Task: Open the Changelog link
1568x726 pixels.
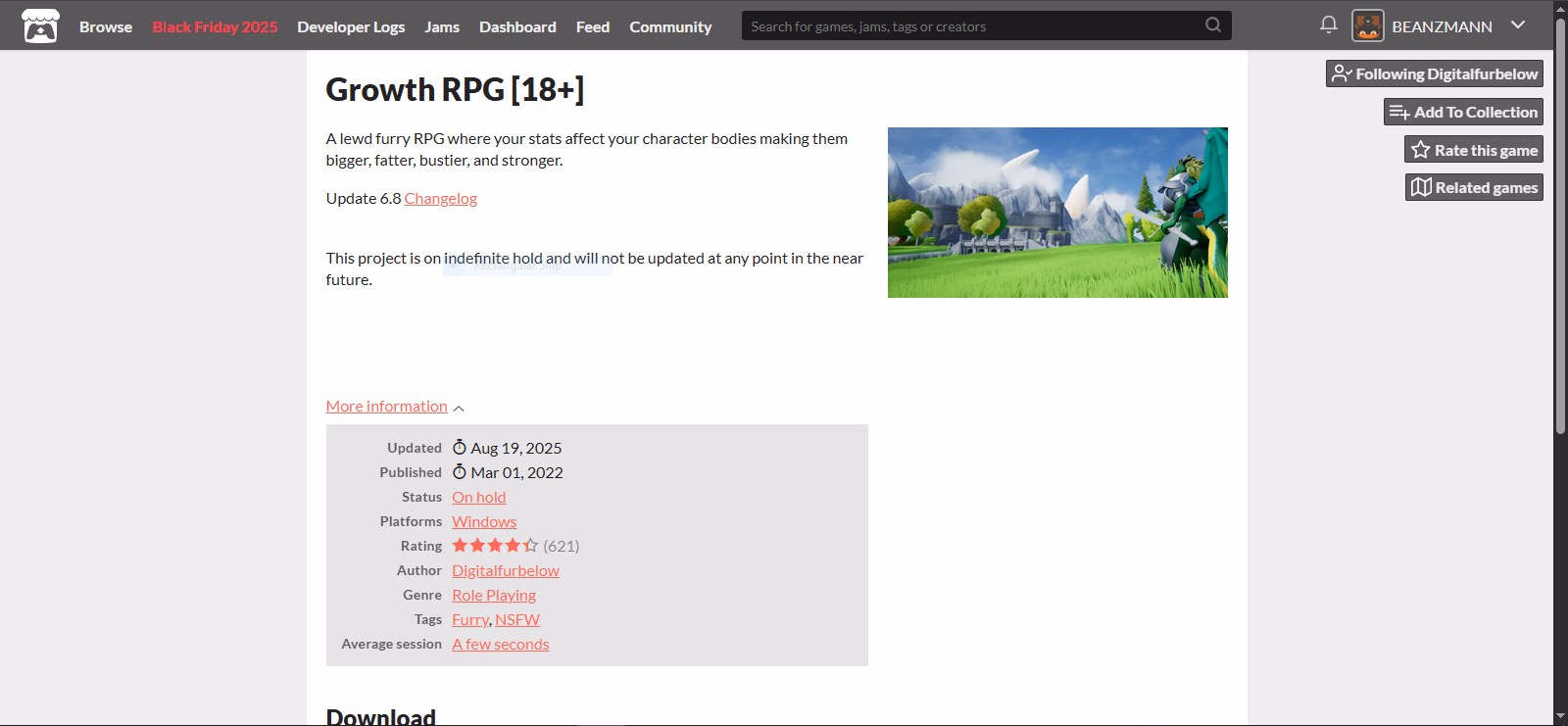Action: 440,199
